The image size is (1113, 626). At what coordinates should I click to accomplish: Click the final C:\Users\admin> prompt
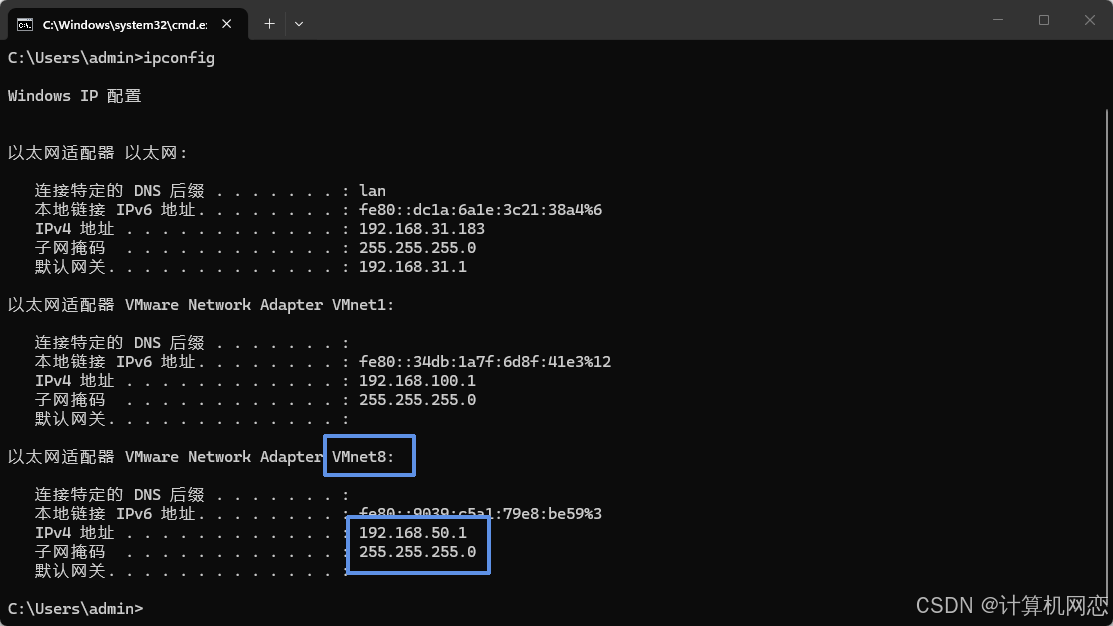75,609
